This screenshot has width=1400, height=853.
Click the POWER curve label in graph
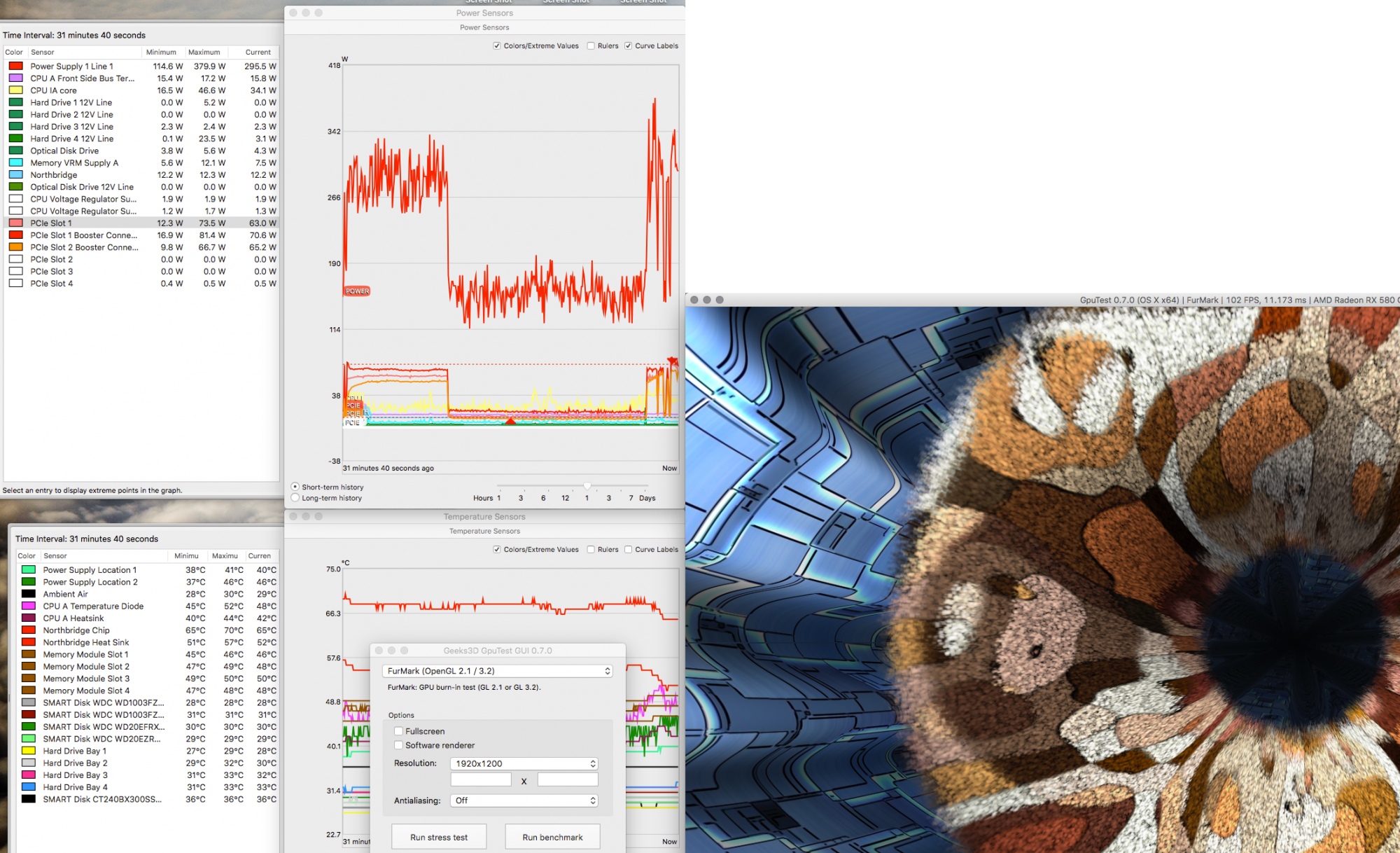(x=357, y=291)
